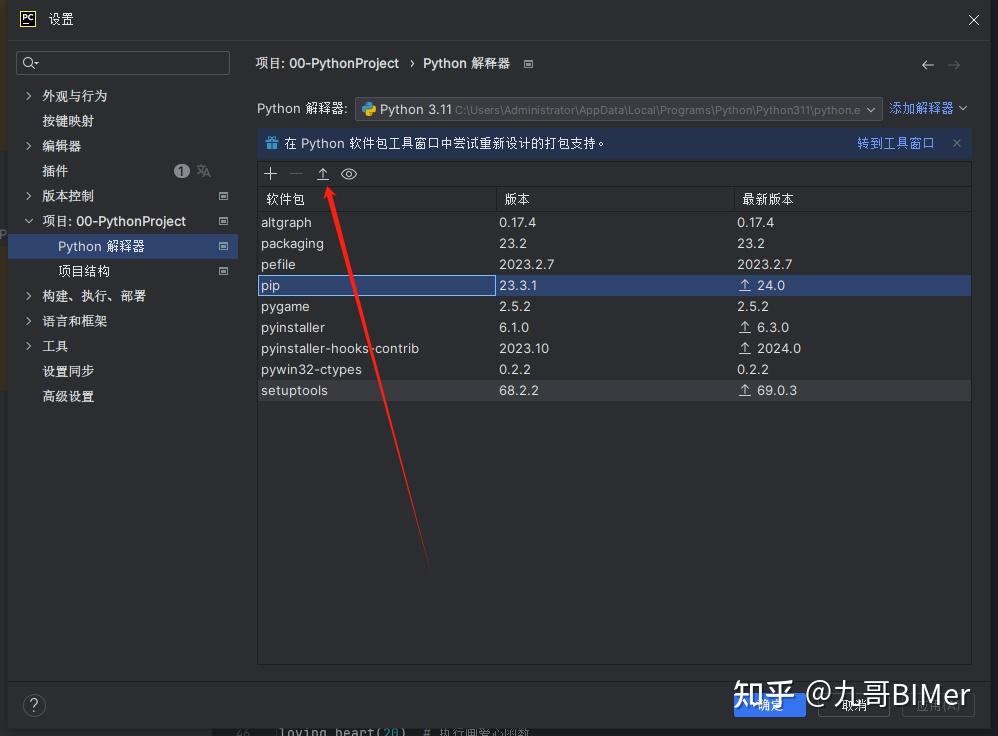Viewport: 998px width, 736px height.
Task: Open the help question mark button
Action: 34,705
